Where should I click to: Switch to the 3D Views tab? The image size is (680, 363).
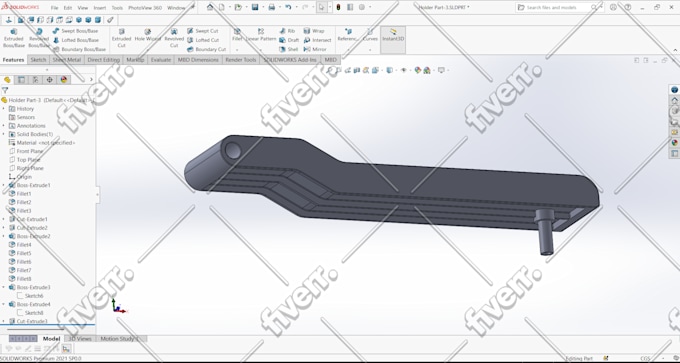[80, 339]
